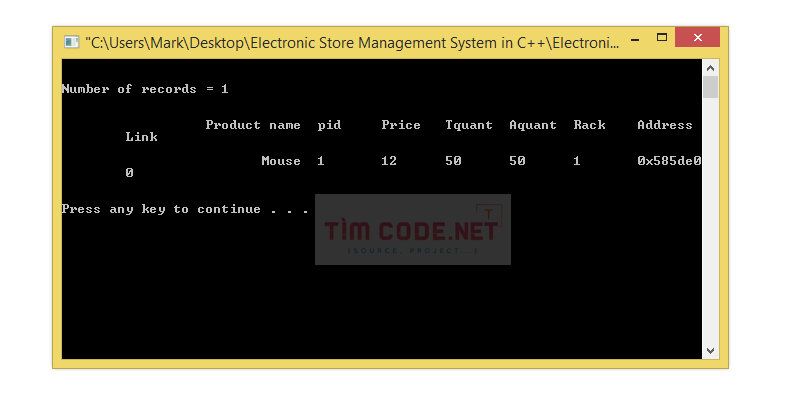786x419 pixels.
Task: Close the Electronic Store Management console window
Action: click(x=697, y=37)
